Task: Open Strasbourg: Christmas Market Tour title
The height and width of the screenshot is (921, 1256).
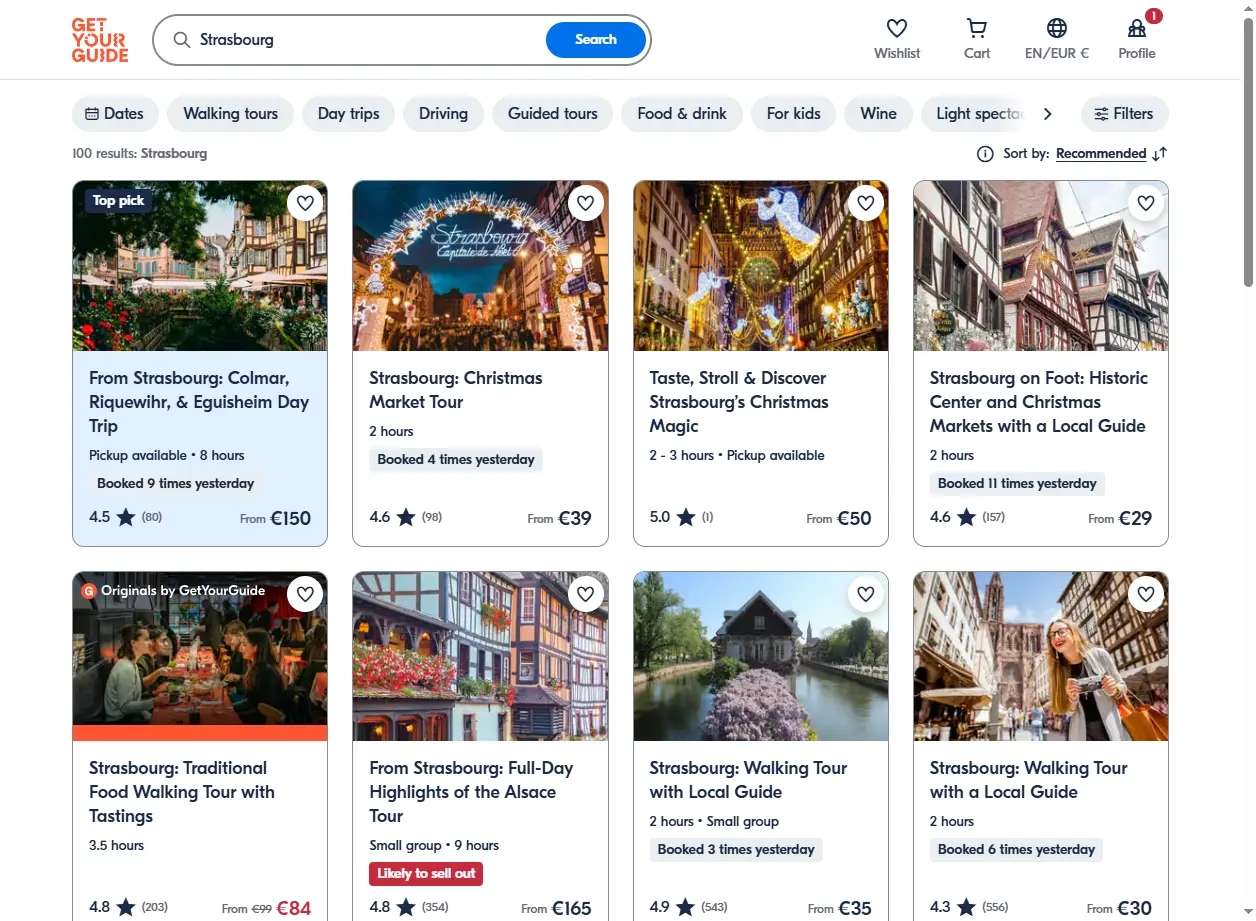Action: [x=456, y=390]
